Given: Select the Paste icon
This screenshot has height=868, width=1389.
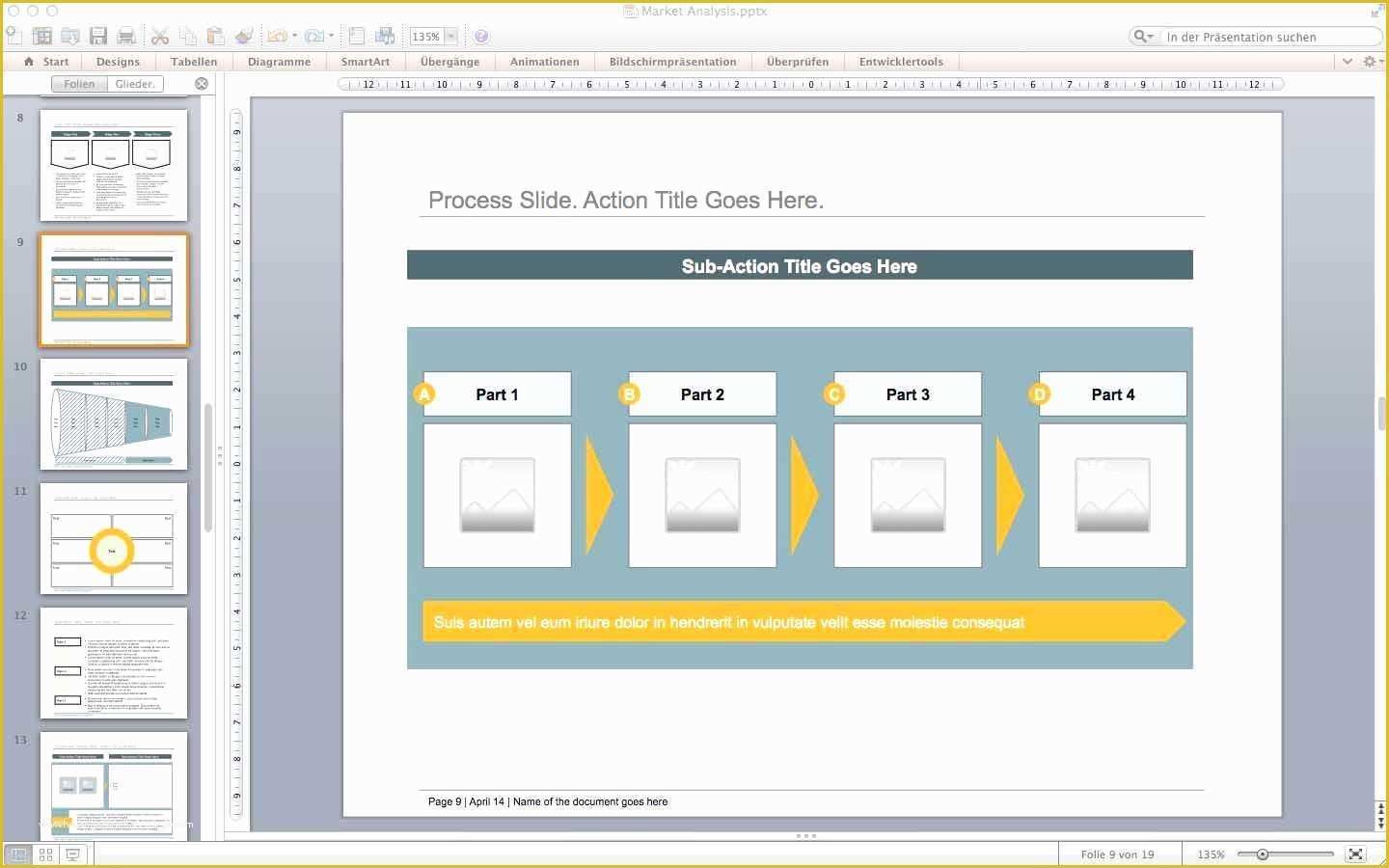Looking at the screenshot, I should pyautogui.click(x=217, y=36).
